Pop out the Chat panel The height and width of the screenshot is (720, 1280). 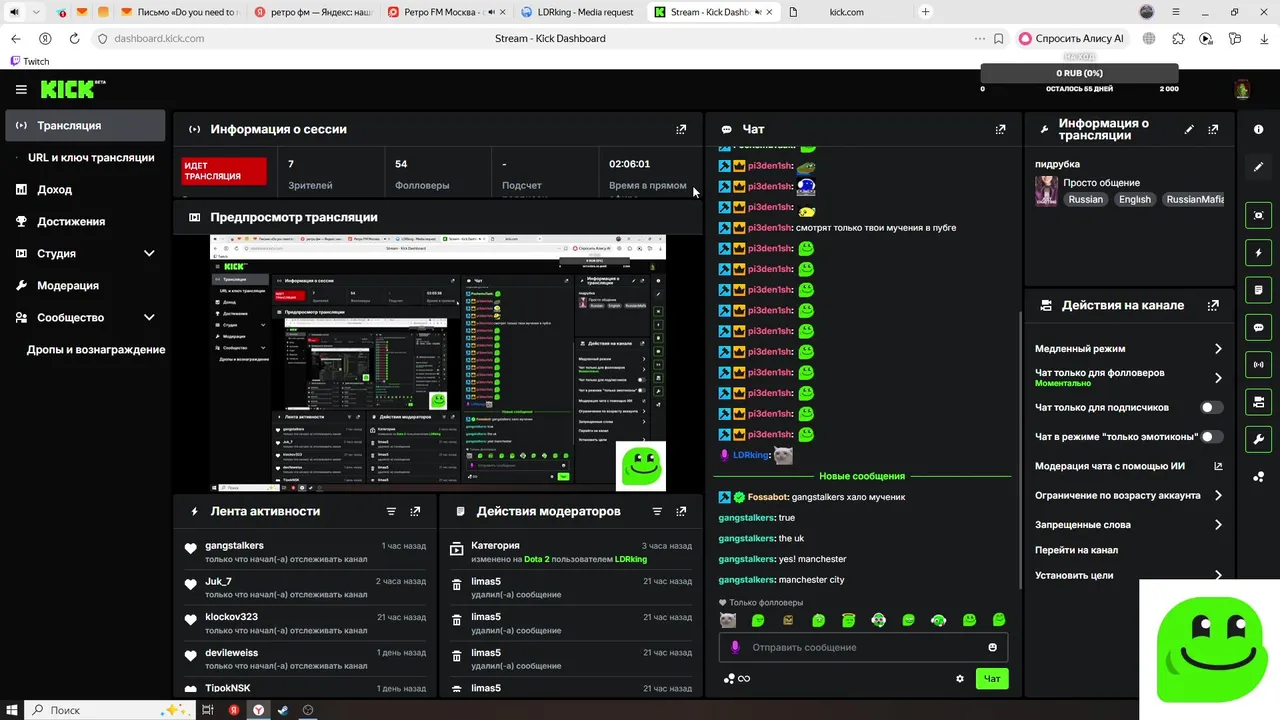tap(1000, 129)
